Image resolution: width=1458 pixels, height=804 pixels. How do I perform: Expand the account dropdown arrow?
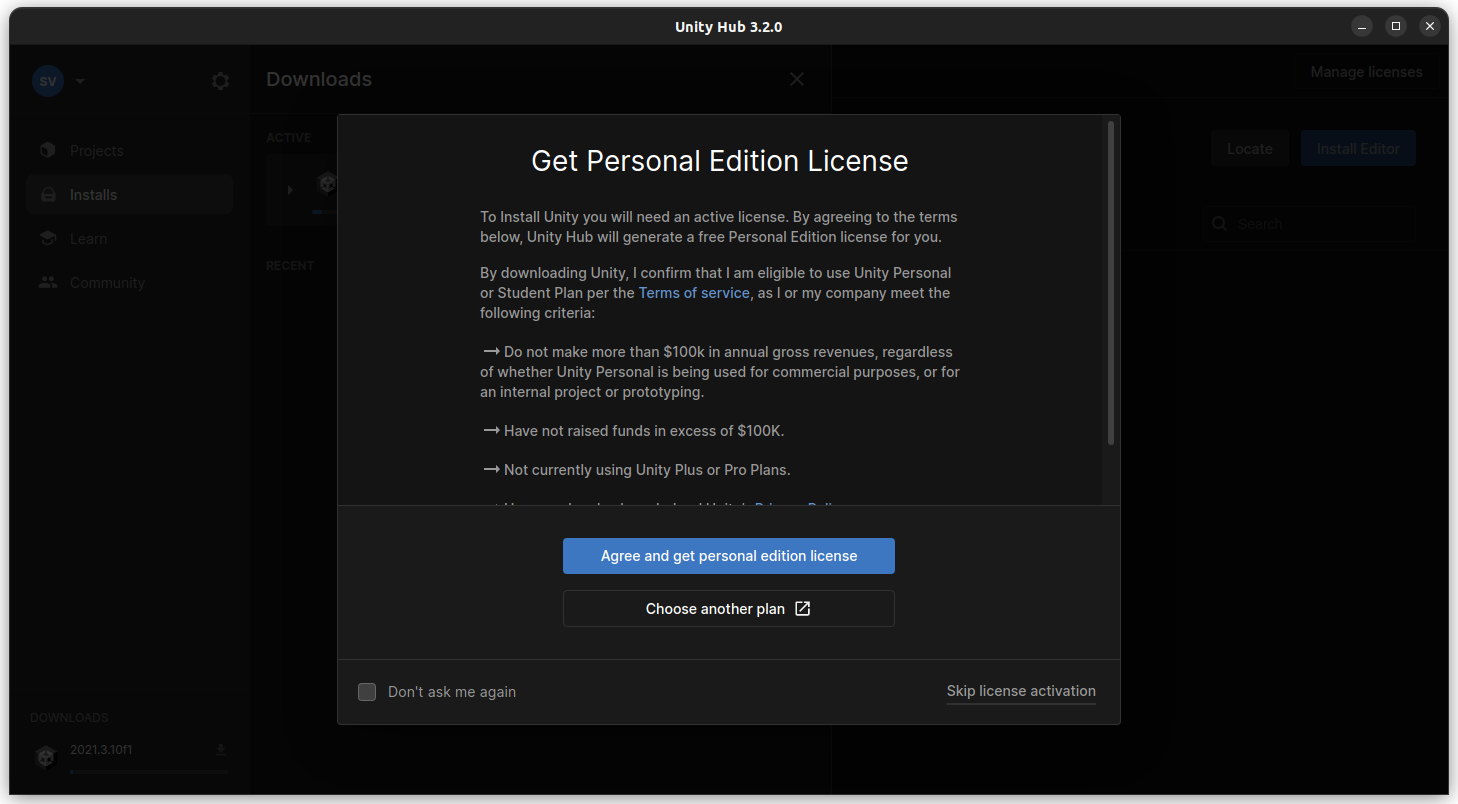click(80, 81)
